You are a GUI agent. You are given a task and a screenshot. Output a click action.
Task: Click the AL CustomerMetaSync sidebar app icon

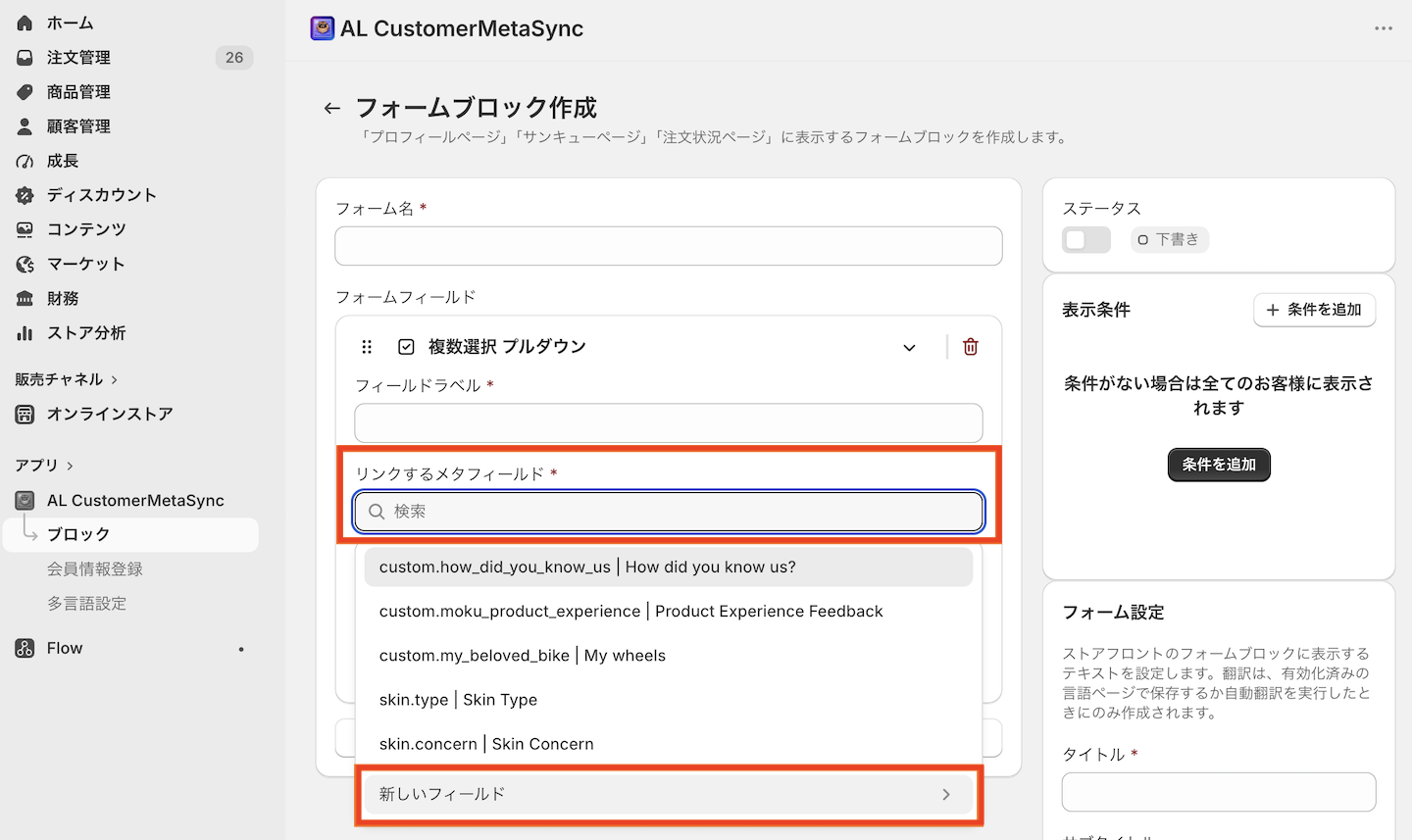pos(25,501)
